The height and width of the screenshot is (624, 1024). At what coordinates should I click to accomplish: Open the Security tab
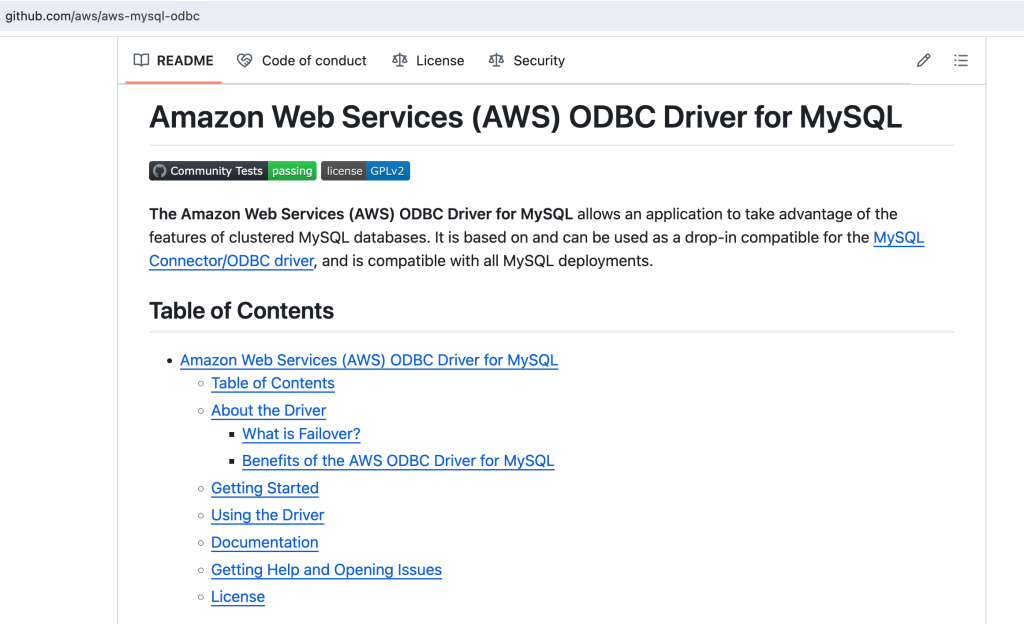tap(527, 61)
